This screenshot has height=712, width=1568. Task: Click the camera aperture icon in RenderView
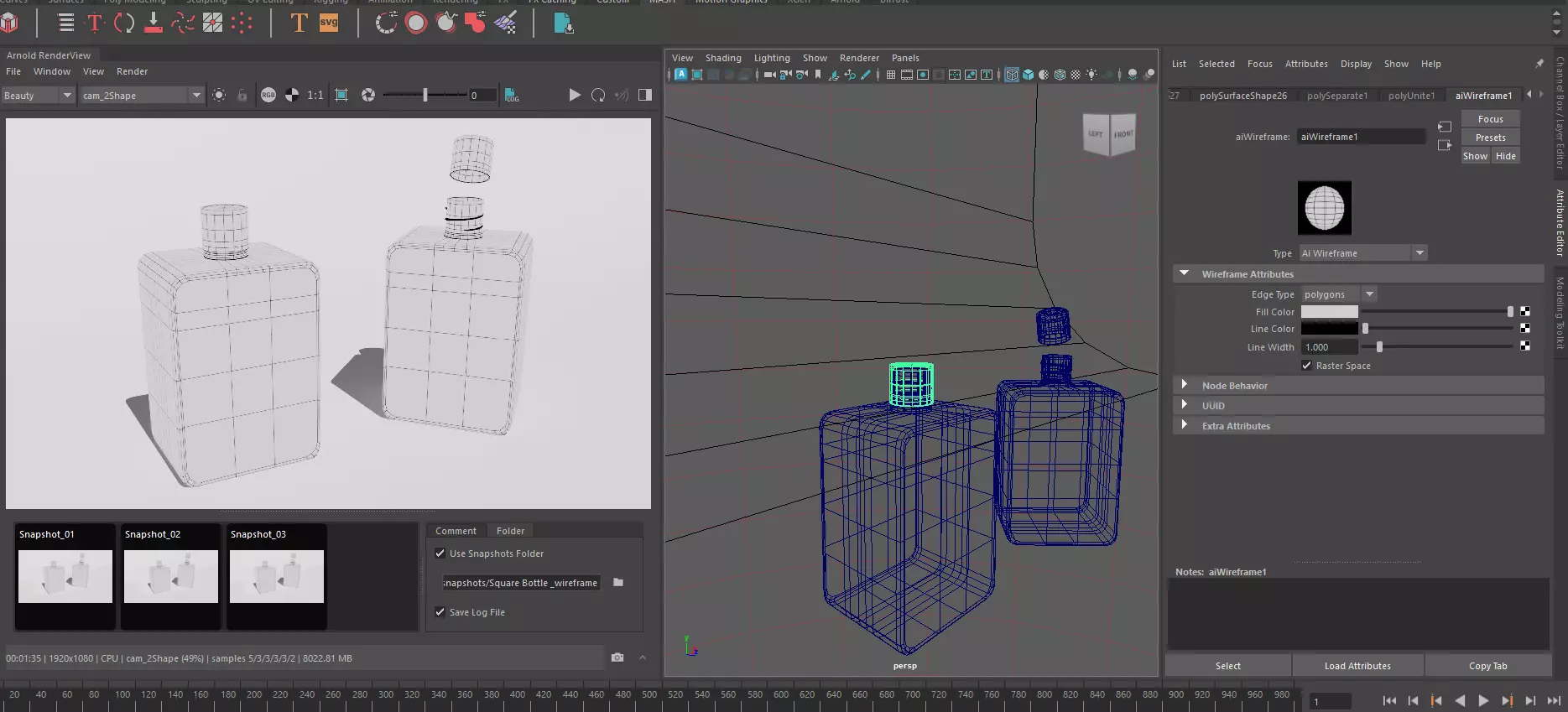pos(368,95)
